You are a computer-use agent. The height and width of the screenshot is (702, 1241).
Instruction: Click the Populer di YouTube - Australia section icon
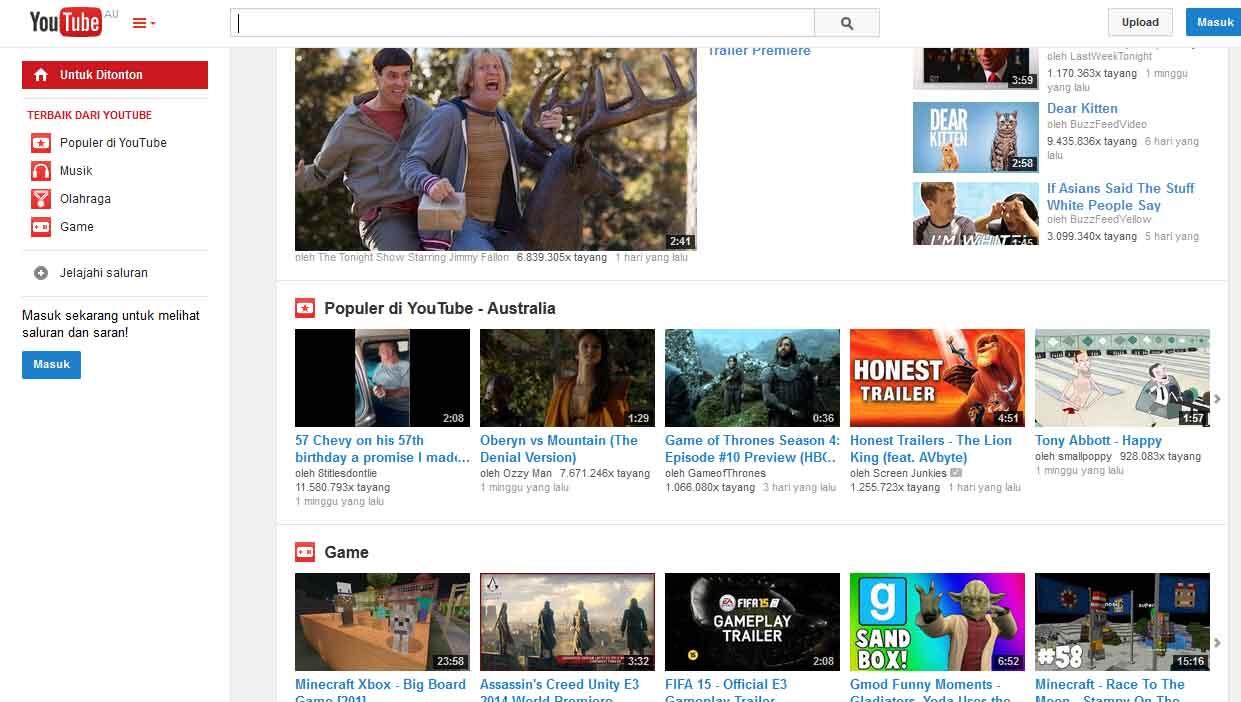(x=305, y=308)
